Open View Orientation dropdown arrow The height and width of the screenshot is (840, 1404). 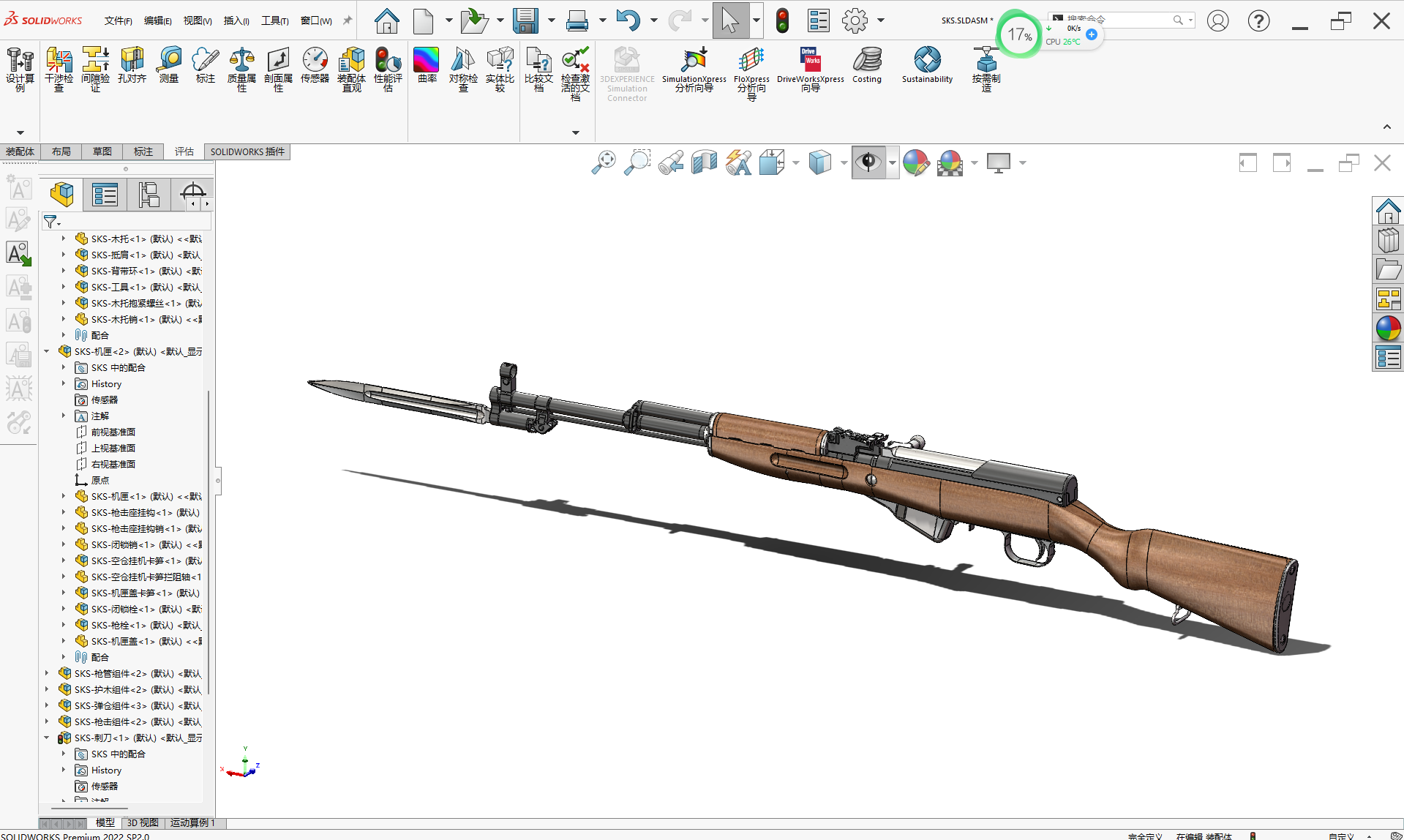click(795, 162)
